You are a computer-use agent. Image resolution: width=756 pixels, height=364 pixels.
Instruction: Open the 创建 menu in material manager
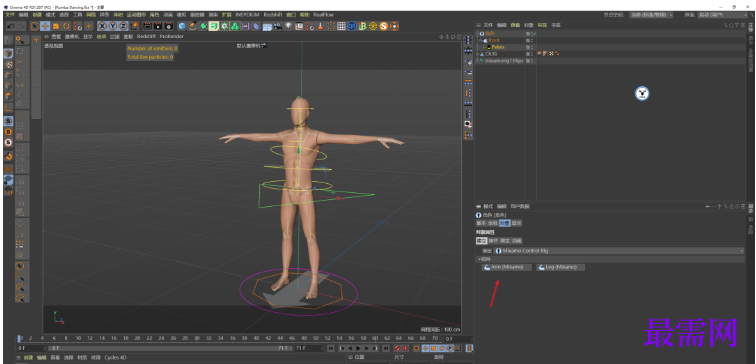(28, 358)
